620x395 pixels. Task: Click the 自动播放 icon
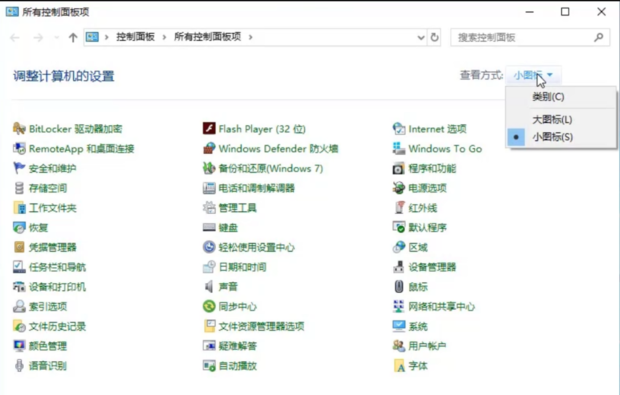(x=209, y=366)
